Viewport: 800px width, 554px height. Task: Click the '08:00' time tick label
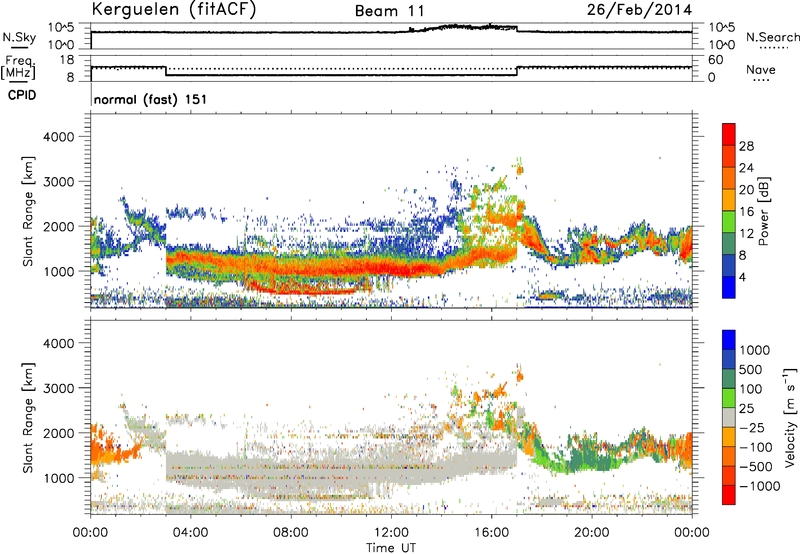290,533
